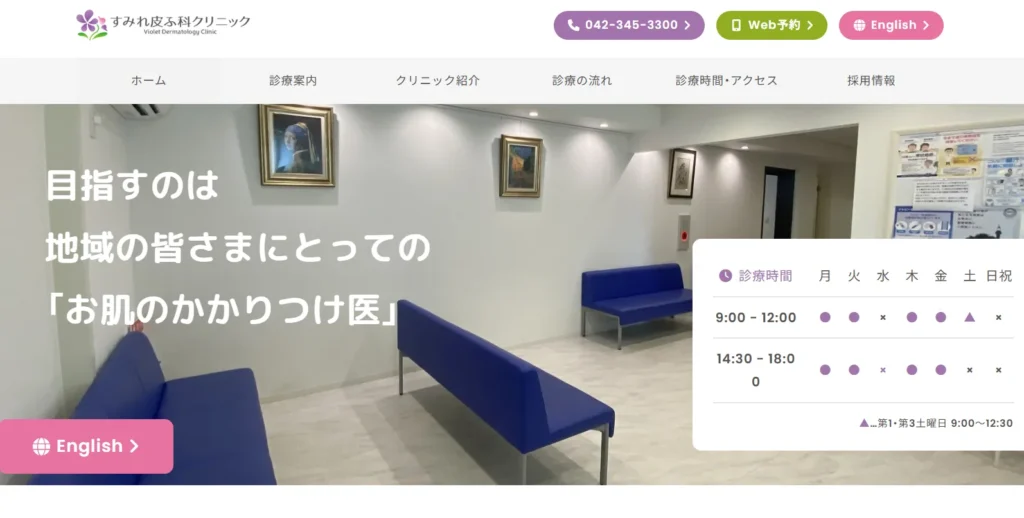This screenshot has width=1024, height=518.
Task: Click the clock icon beside 診療時間
Action: 725,276
